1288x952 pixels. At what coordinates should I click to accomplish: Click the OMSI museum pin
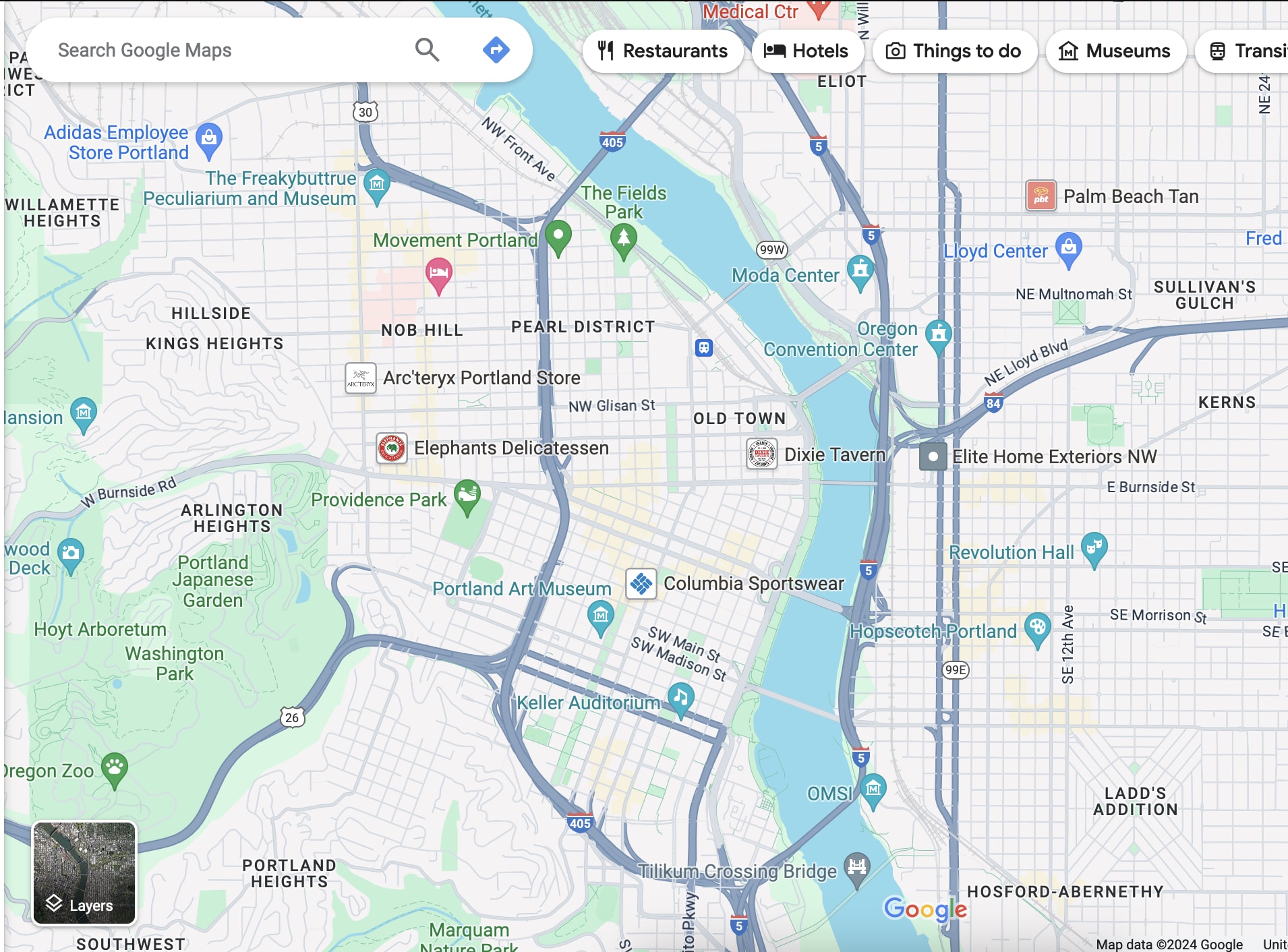[x=873, y=791]
